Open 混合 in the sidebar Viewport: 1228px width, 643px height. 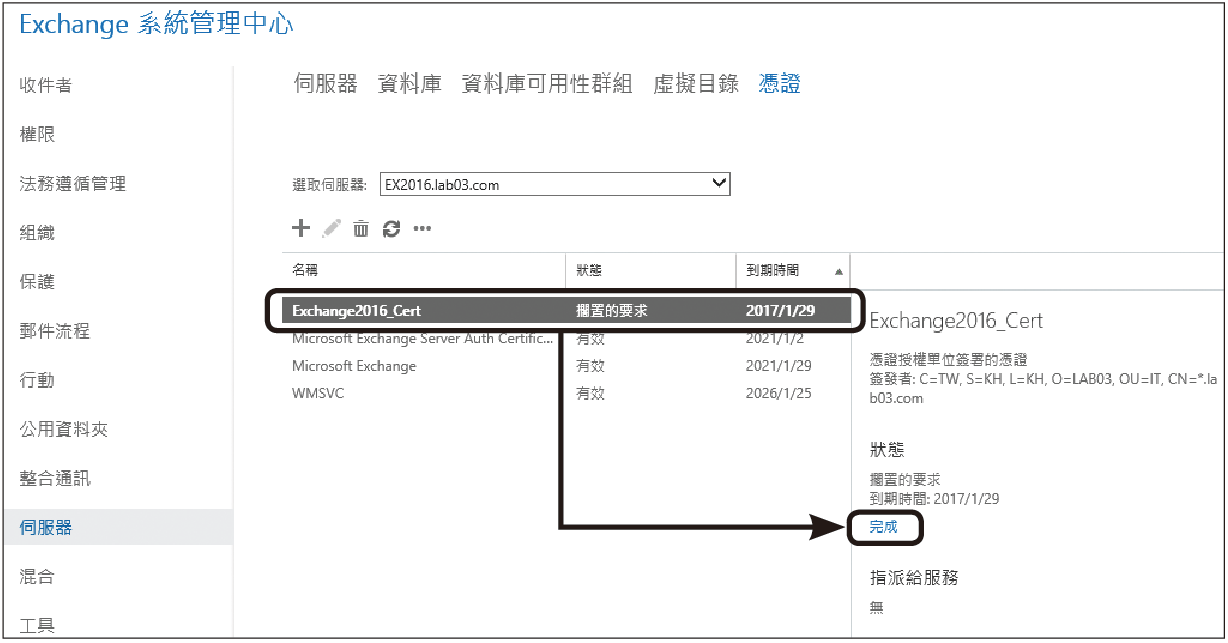(x=37, y=576)
